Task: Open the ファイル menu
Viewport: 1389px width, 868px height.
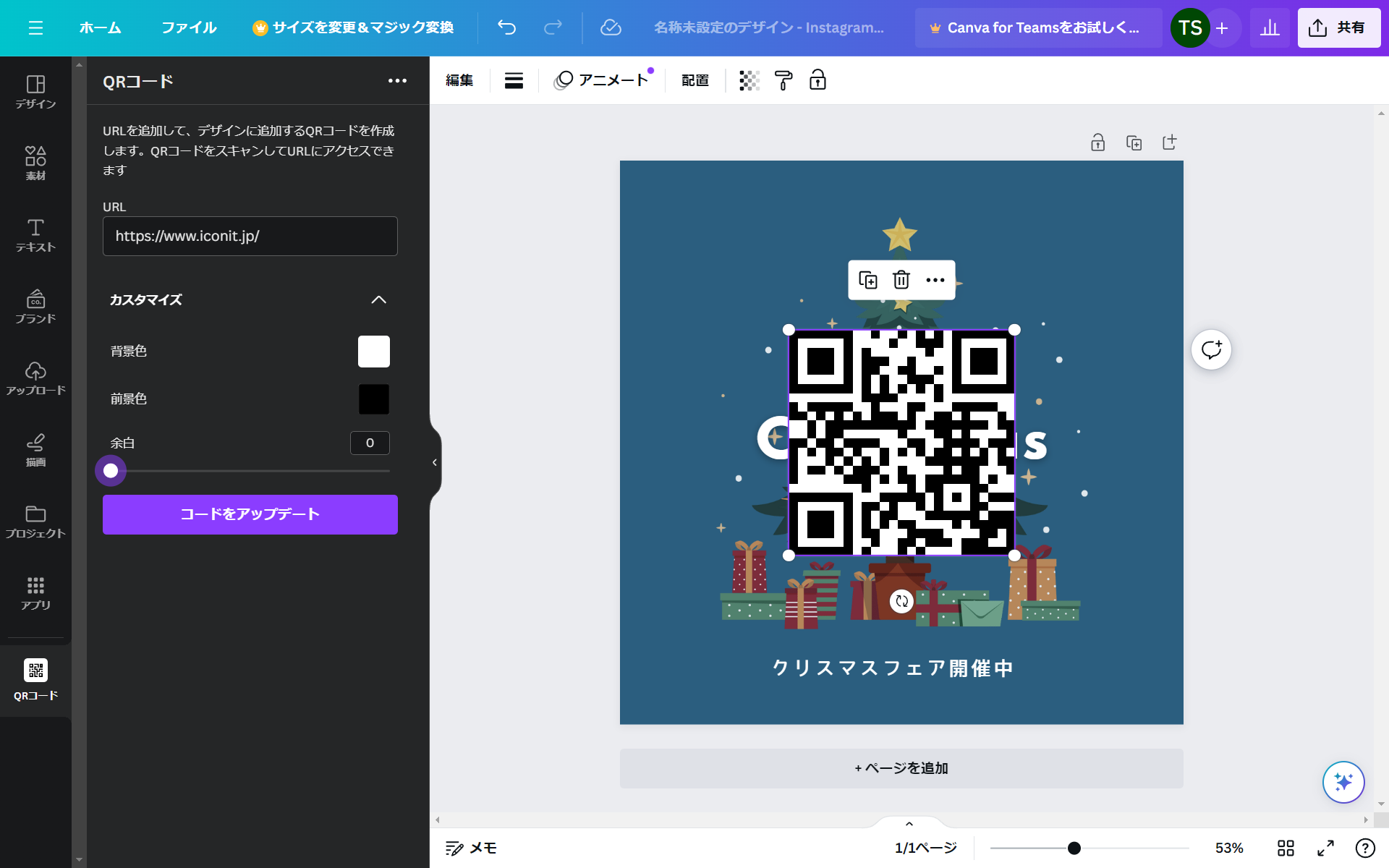Action: (189, 27)
